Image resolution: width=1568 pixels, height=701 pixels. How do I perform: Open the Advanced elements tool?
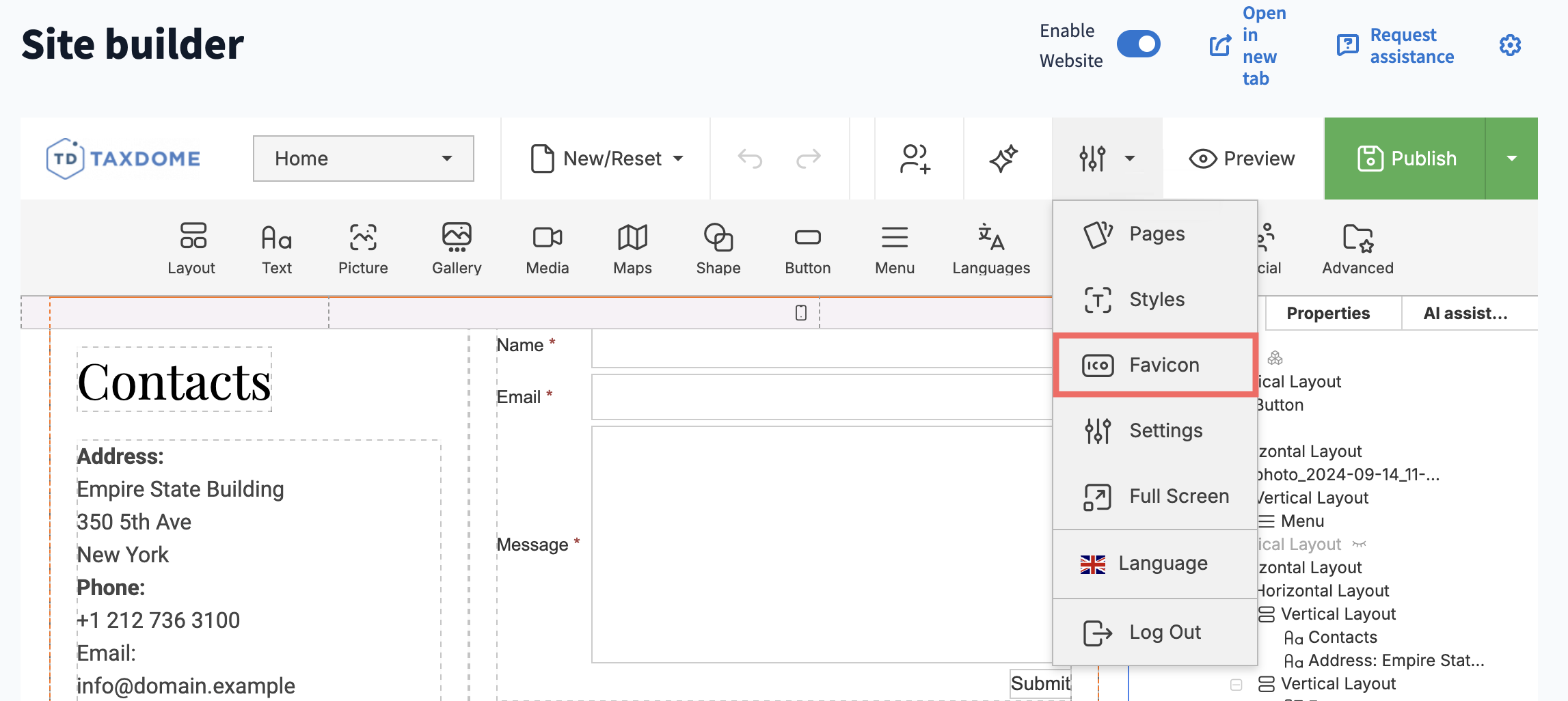1357,249
